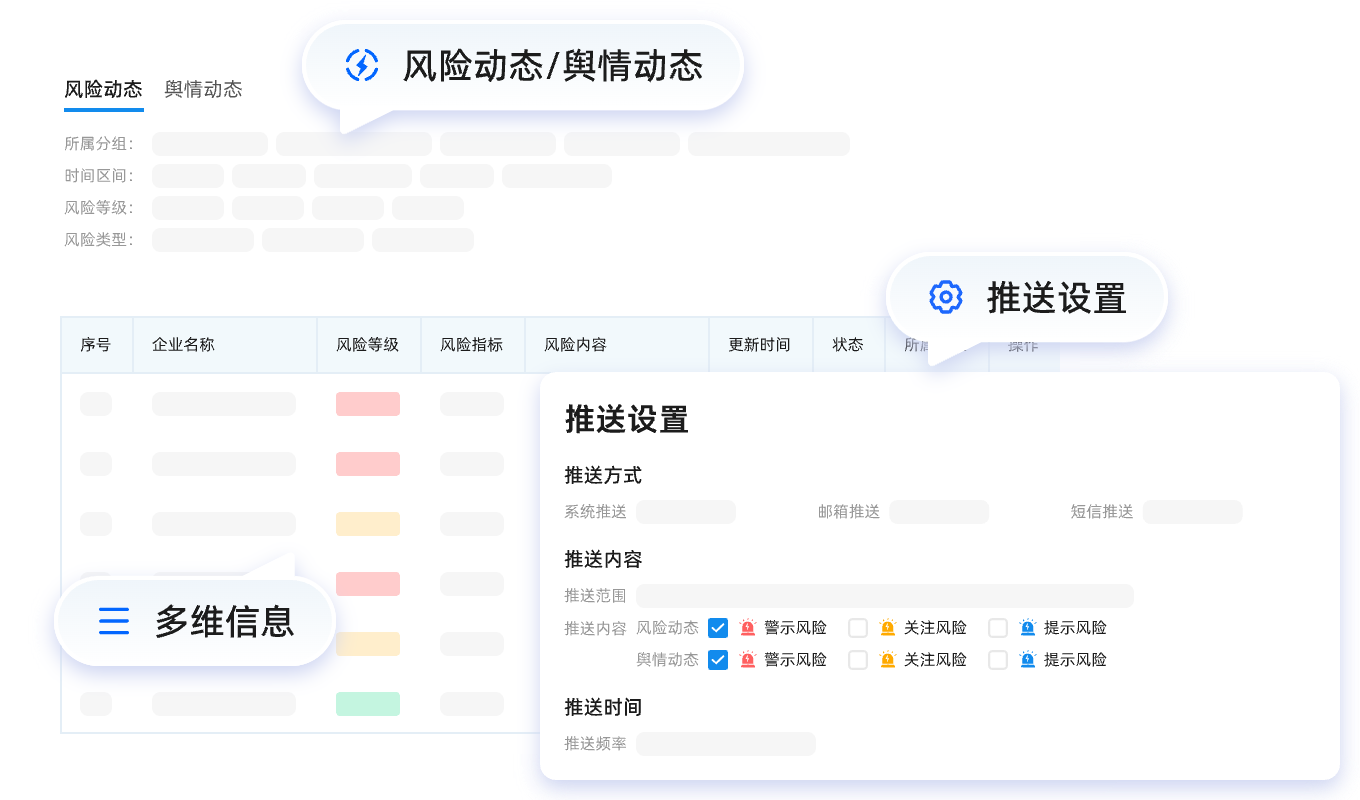Screen dimensions: 1360x800
Task: Click orange alarm icon in 风险动态 row
Action: pos(888,628)
